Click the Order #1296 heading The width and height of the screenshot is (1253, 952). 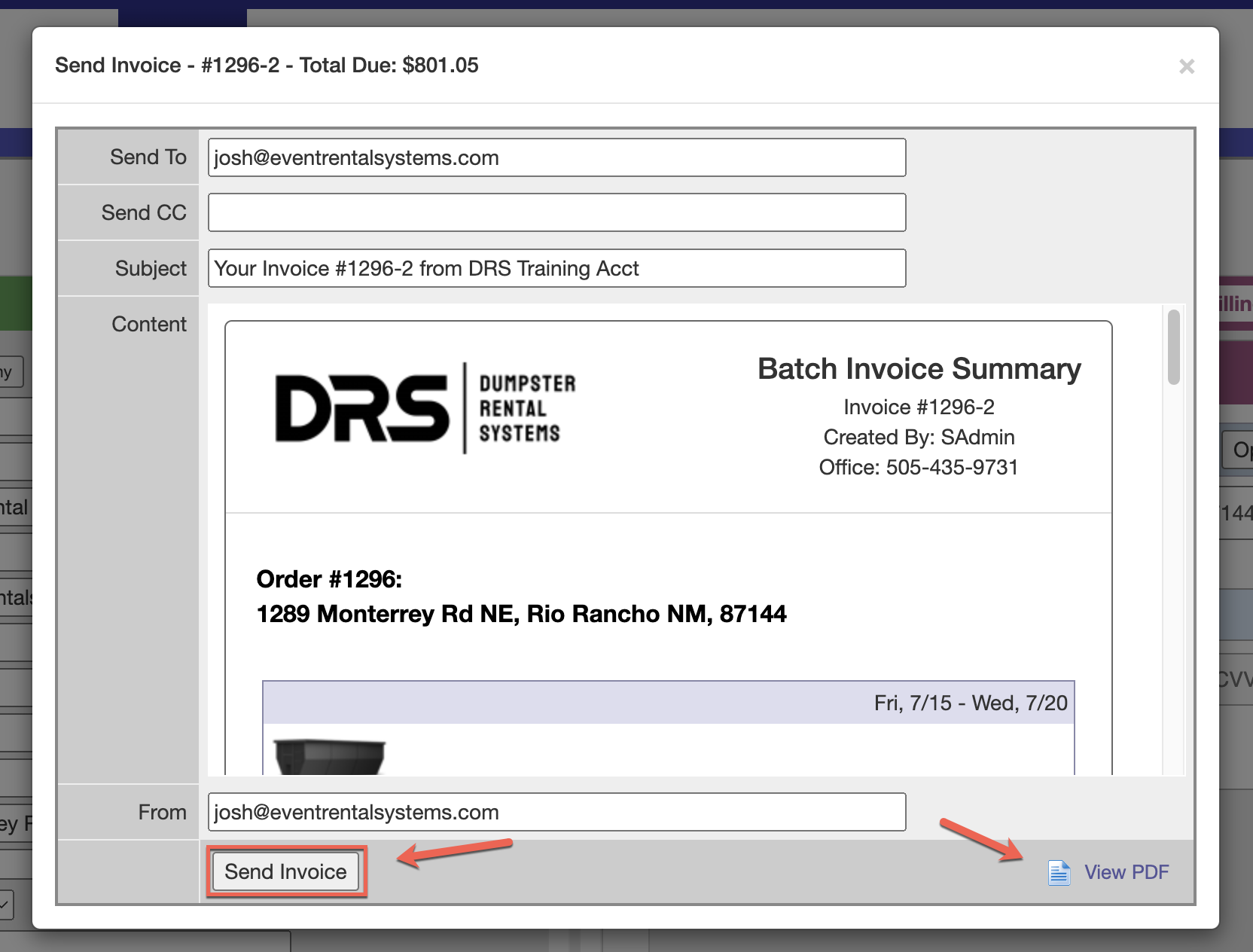point(329,579)
